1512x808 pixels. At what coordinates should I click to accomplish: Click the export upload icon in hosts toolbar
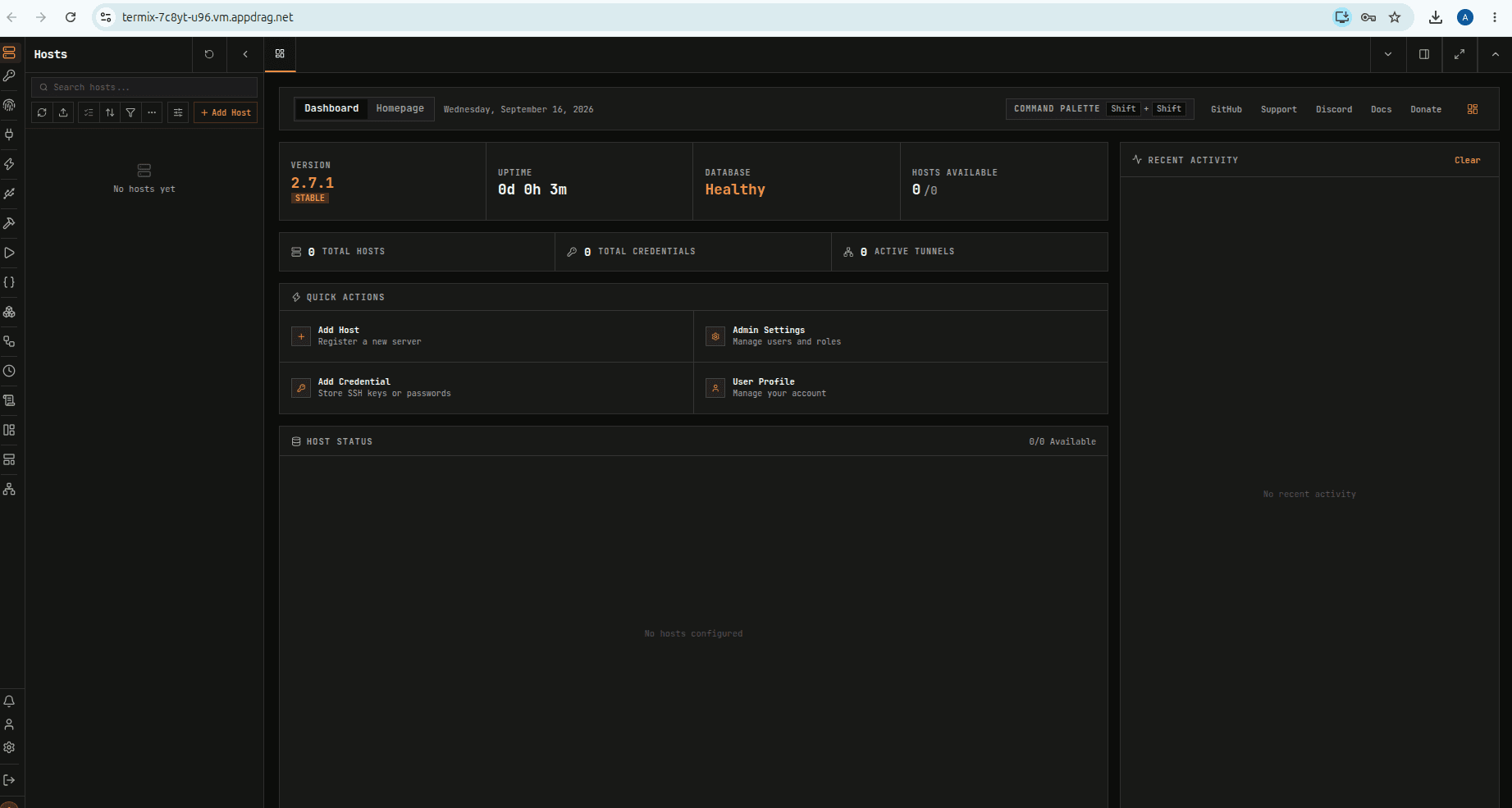point(63,112)
